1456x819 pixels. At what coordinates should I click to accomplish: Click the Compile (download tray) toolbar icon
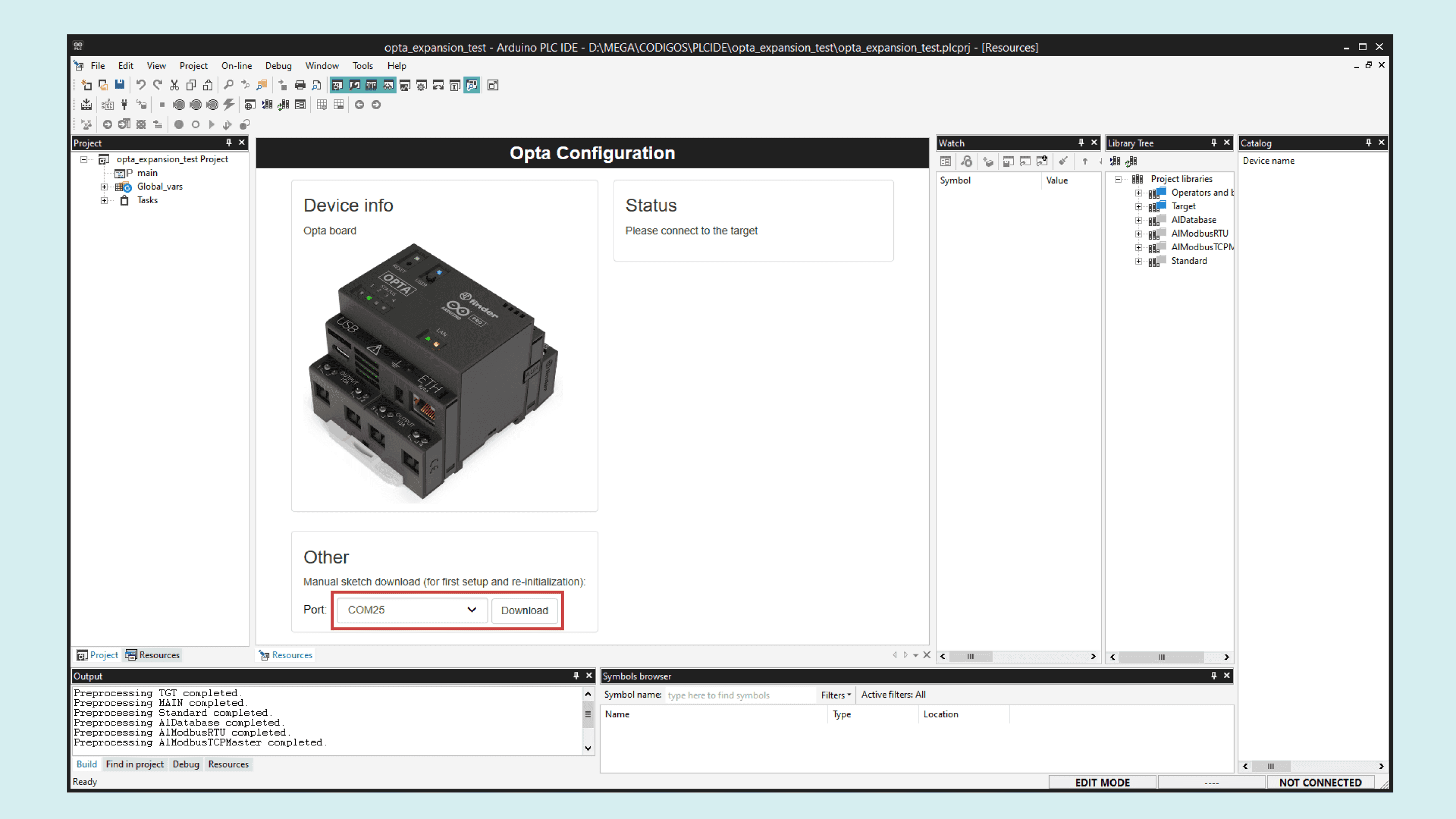point(86,105)
